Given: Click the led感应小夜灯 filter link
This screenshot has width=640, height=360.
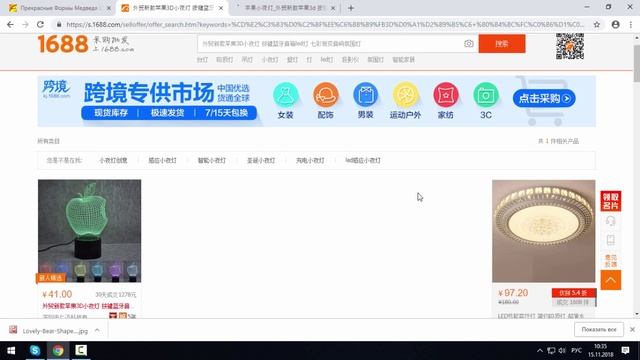Looking at the screenshot, I should point(363,160).
